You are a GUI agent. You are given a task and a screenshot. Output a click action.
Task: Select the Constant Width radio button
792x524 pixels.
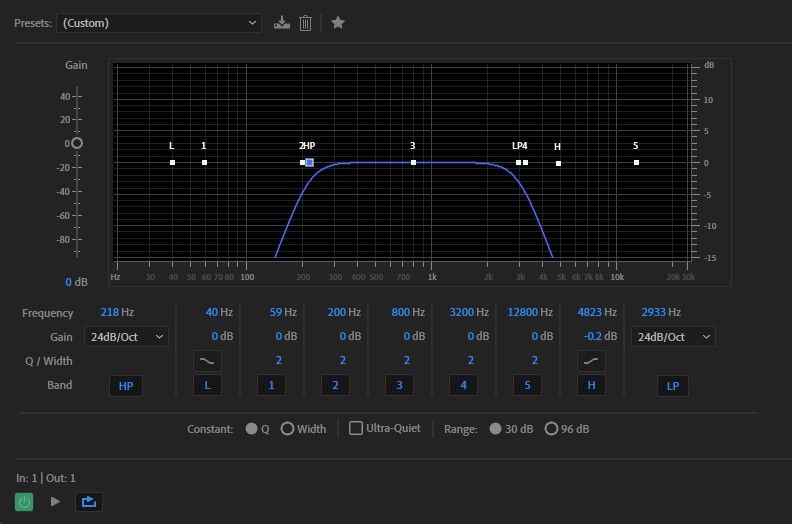(x=288, y=429)
